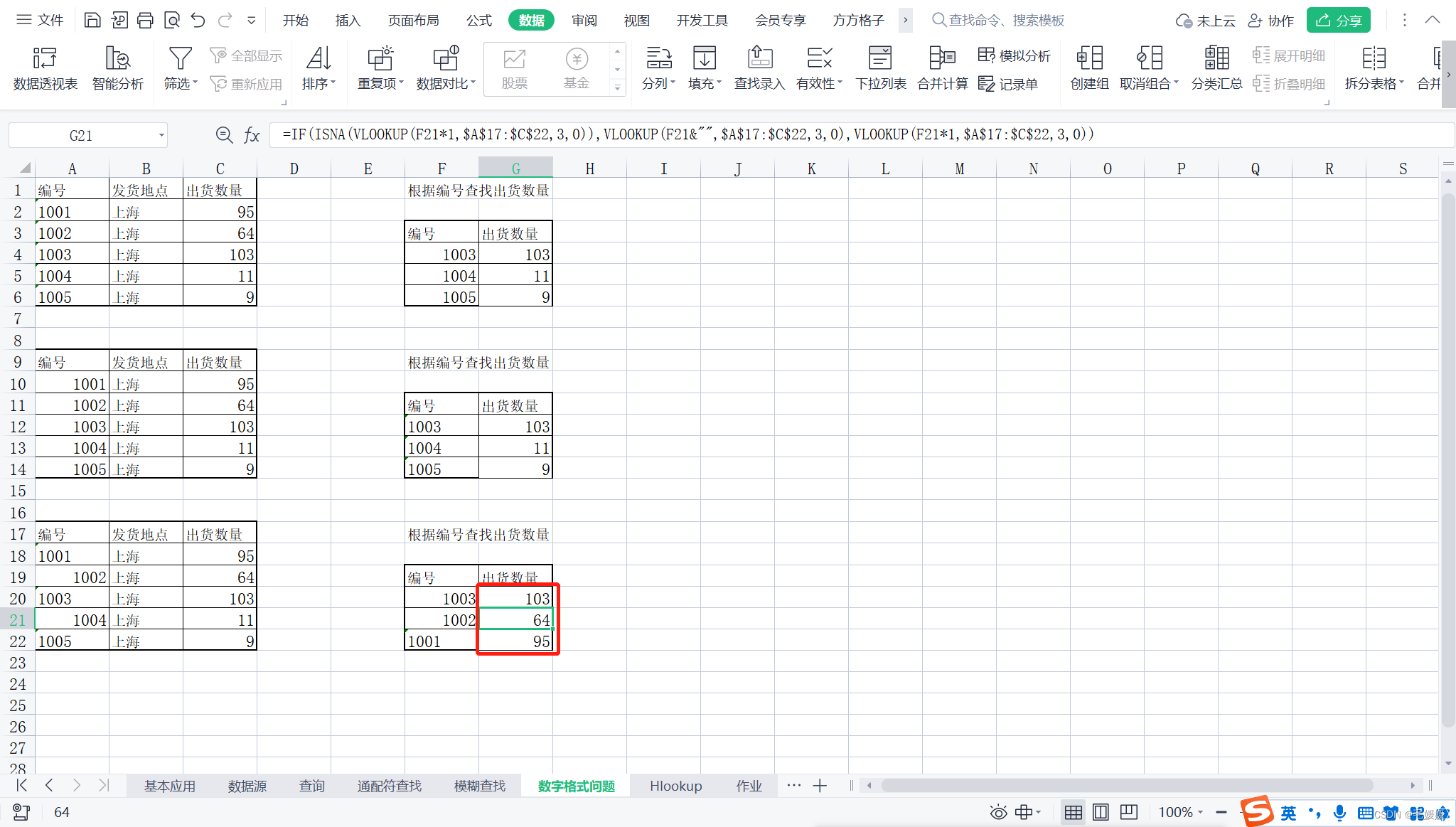This screenshot has width=1456, height=827.
Task: Click the formula bar input field
Action: click(860, 134)
